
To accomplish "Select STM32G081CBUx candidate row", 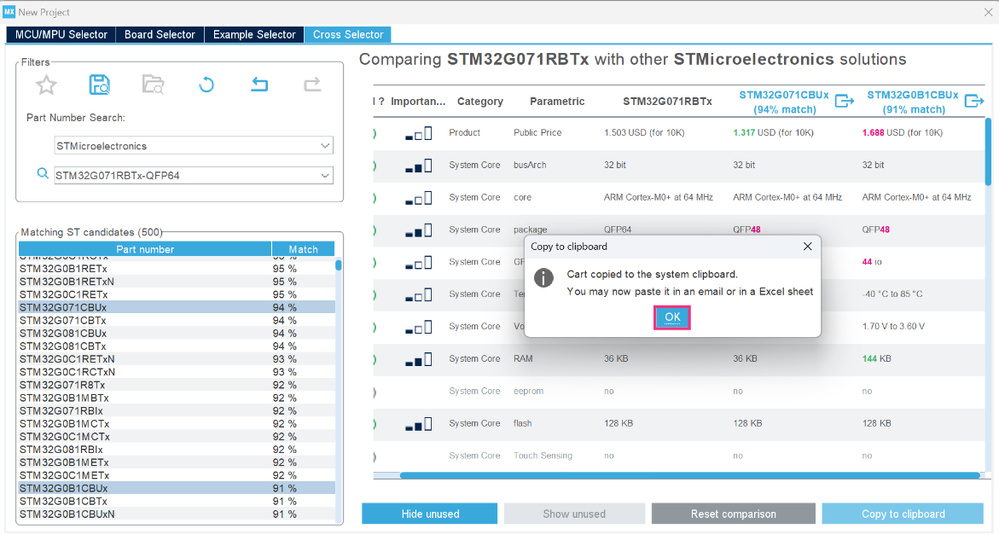I will click(176, 333).
